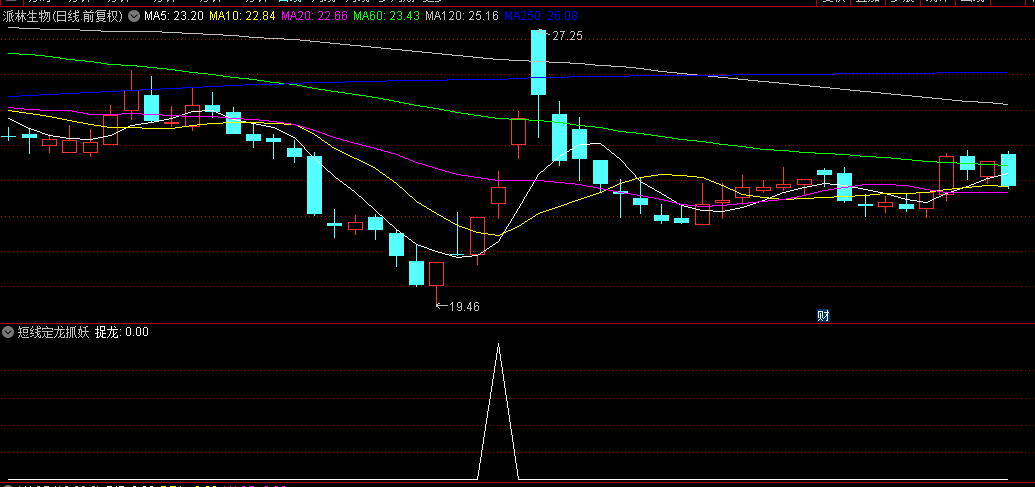
Task: Click the 财 financial marker icon
Action: tap(822, 315)
